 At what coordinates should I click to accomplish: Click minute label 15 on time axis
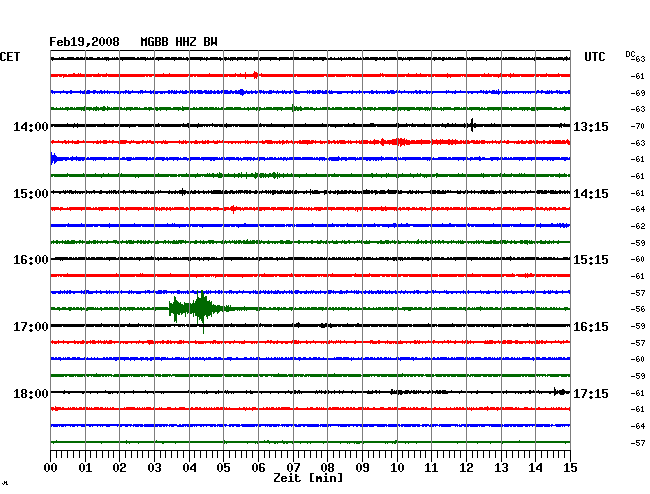[x=570, y=468]
